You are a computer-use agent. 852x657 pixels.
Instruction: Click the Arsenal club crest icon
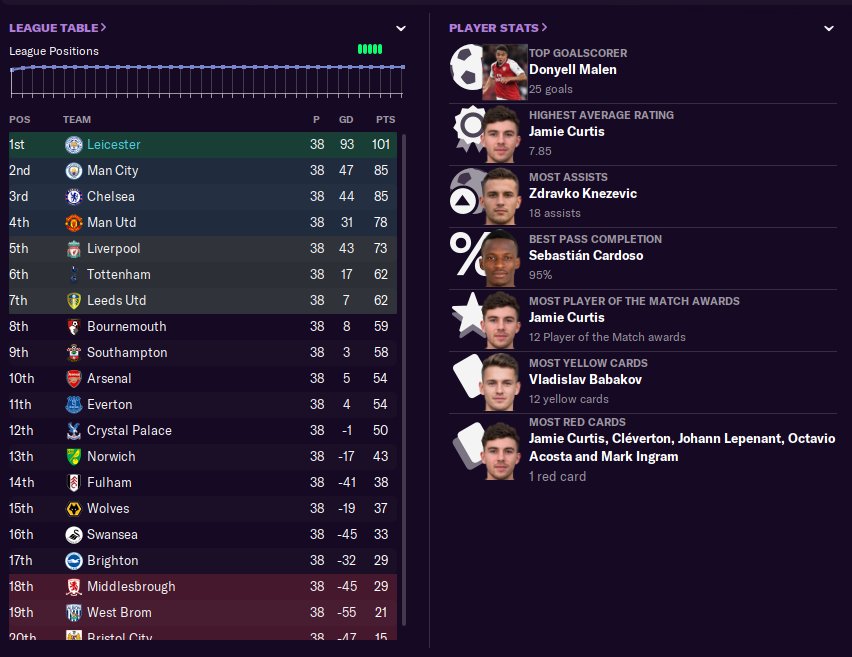tap(73, 379)
